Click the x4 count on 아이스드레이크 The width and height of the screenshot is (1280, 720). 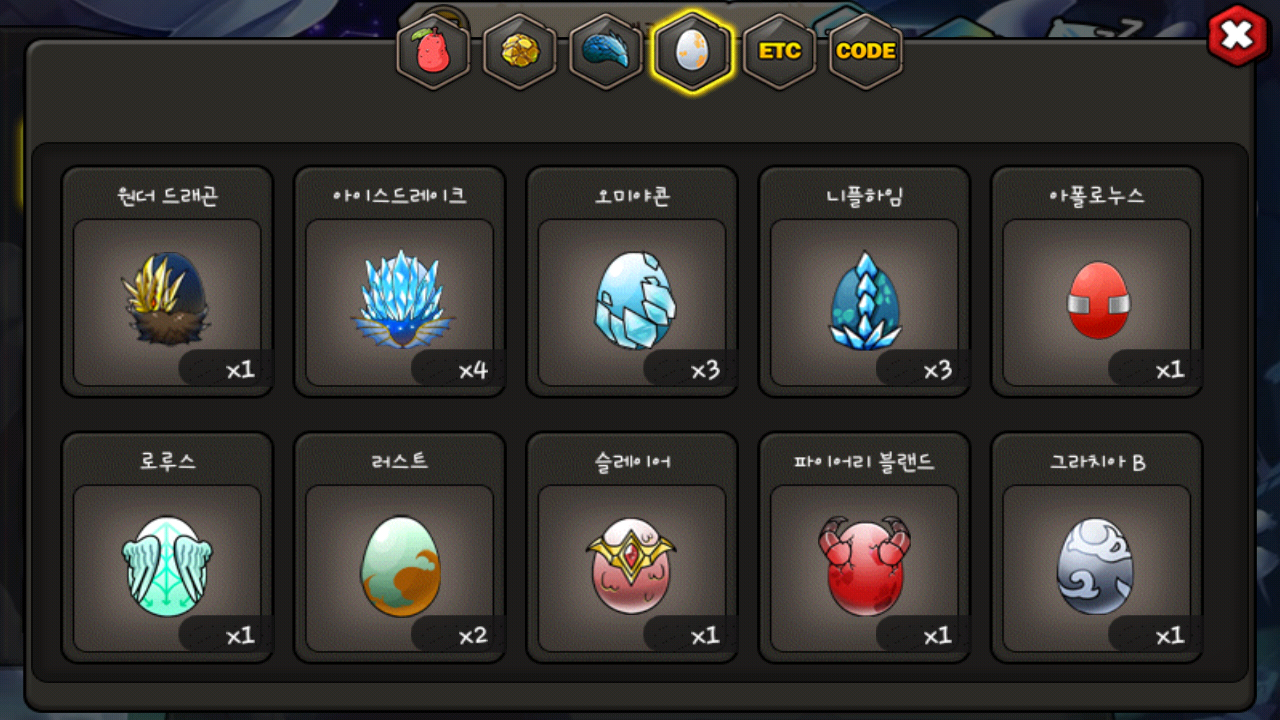473,370
